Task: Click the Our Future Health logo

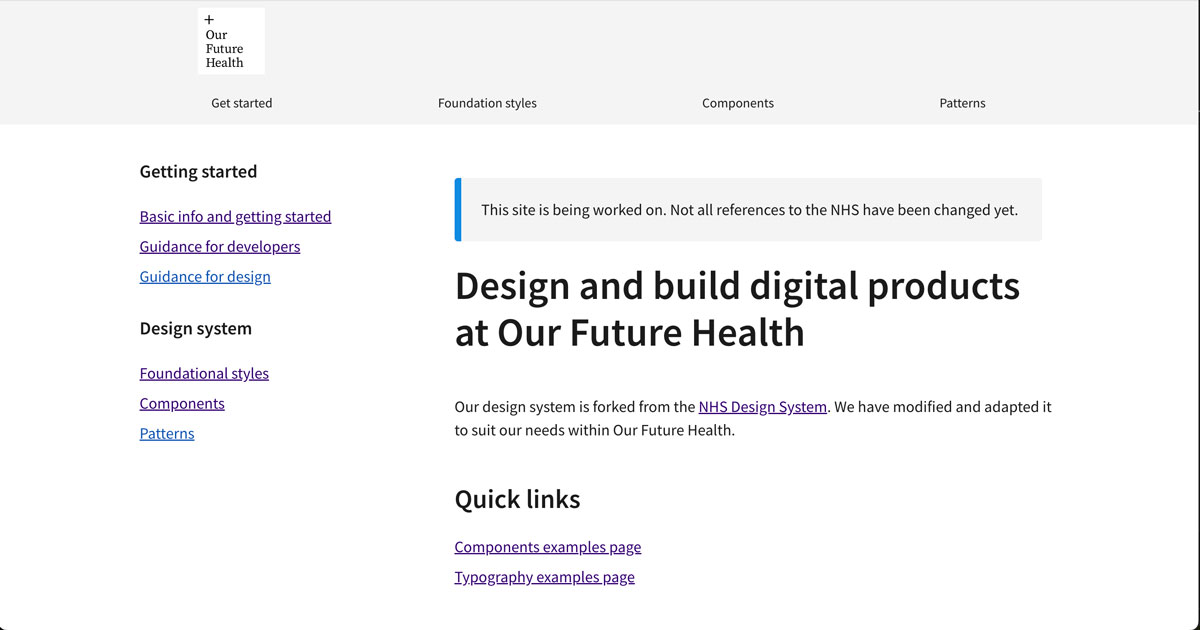Action: [231, 41]
